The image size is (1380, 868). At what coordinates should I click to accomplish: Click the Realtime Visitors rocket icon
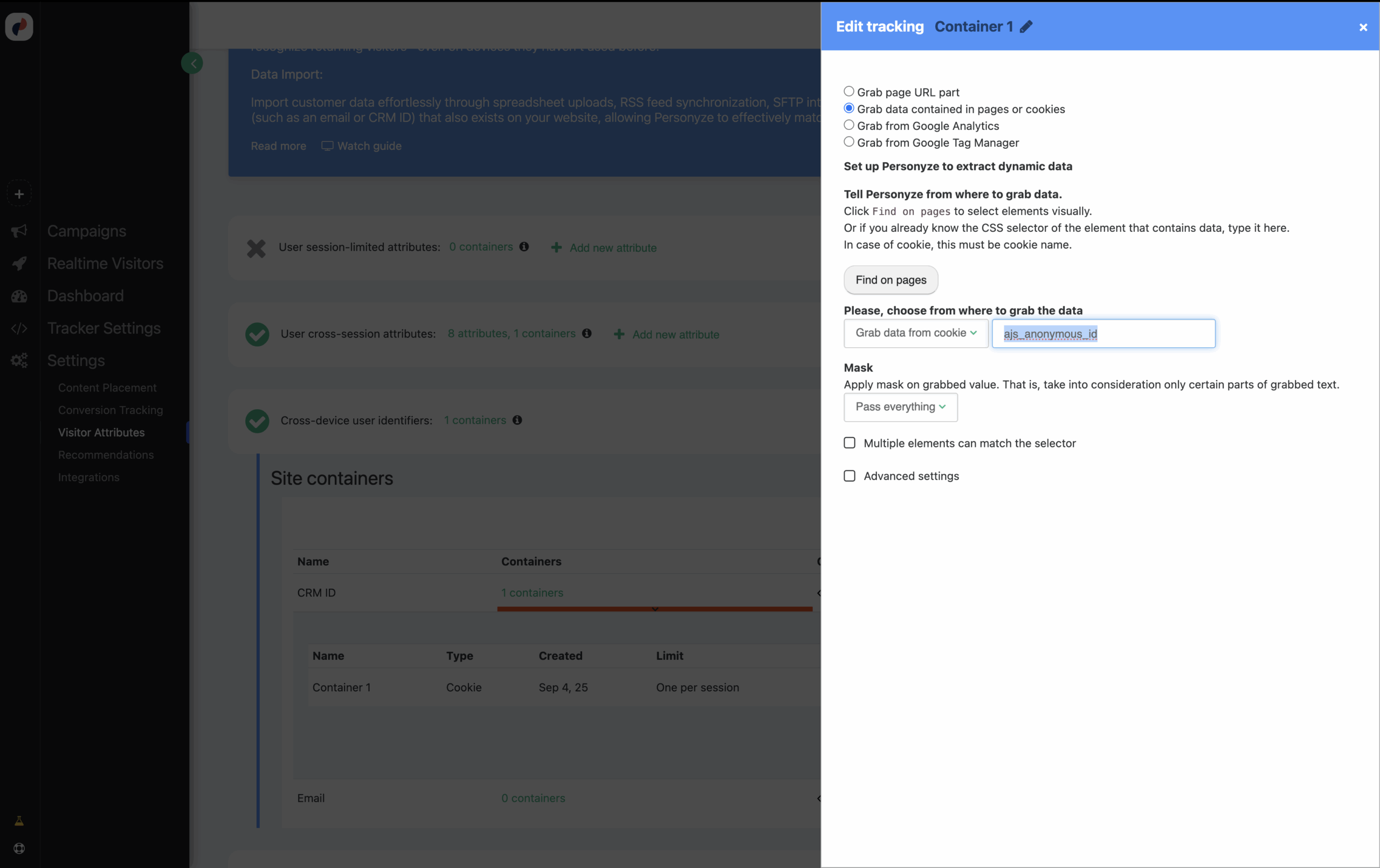[x=19, y=264]
